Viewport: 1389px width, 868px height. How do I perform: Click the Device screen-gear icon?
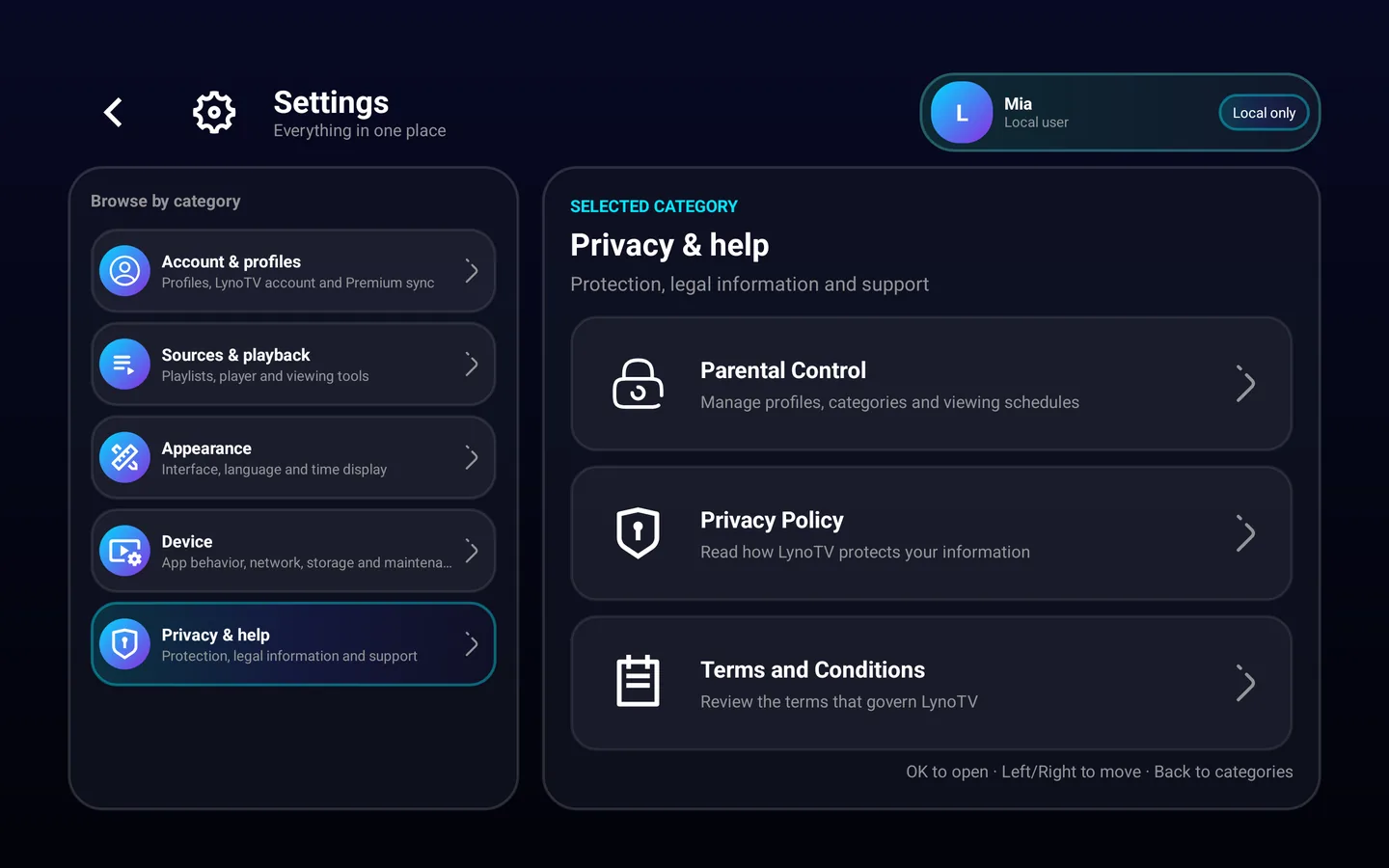(x=124, y=551)
